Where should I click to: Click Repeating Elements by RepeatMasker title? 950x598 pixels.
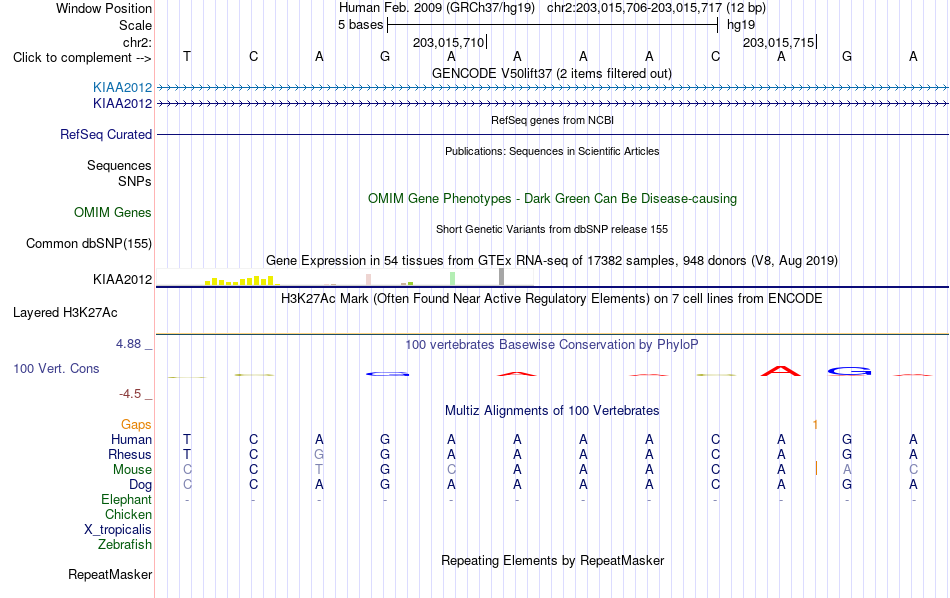tap(552, 560)
